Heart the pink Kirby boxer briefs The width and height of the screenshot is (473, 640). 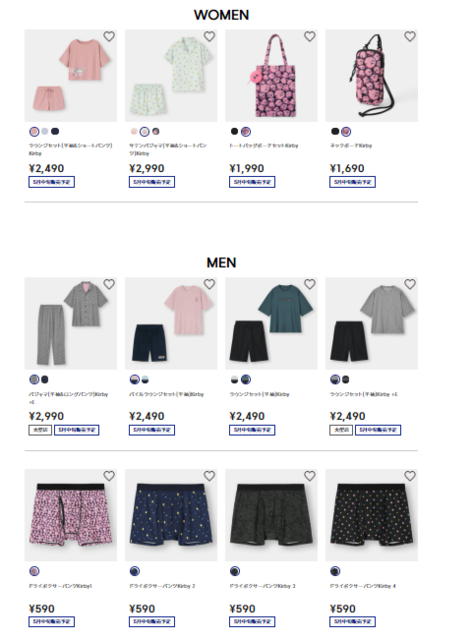[x=109, y=476]
